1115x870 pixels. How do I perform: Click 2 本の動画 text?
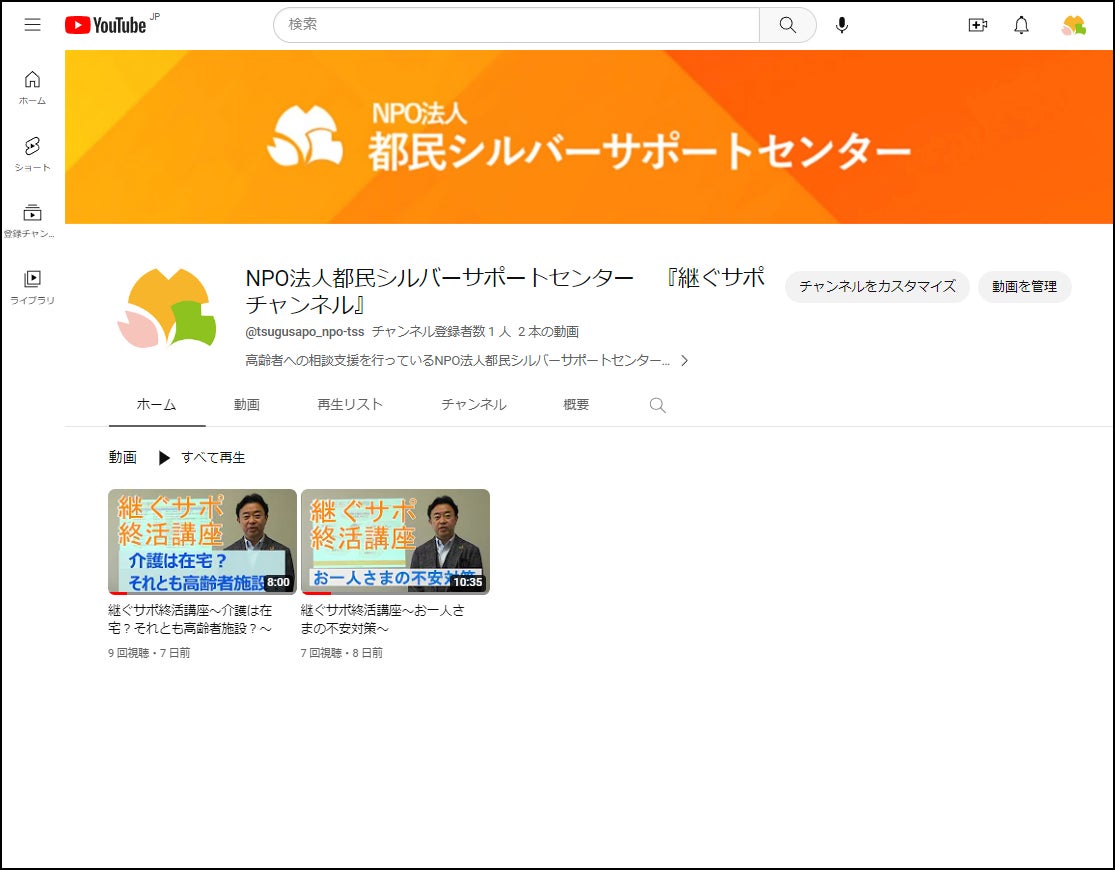coord(548,331)
